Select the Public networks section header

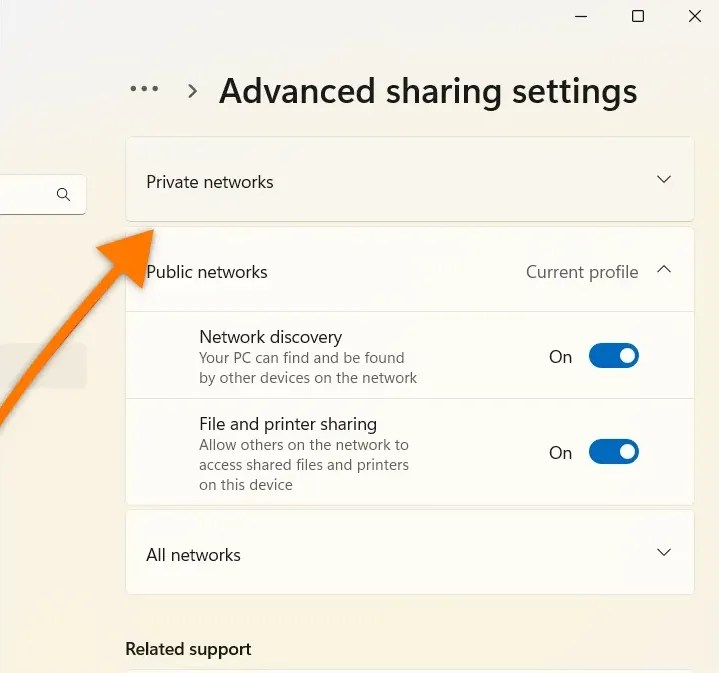coord(409,270)
